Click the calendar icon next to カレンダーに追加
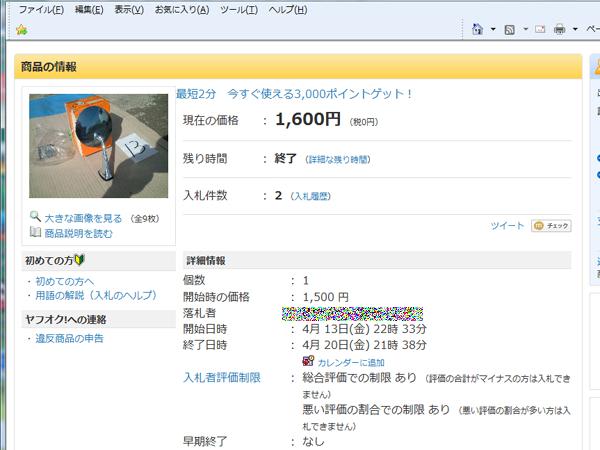This screenshot has height=450, width=600. click(x=308, y=362)
